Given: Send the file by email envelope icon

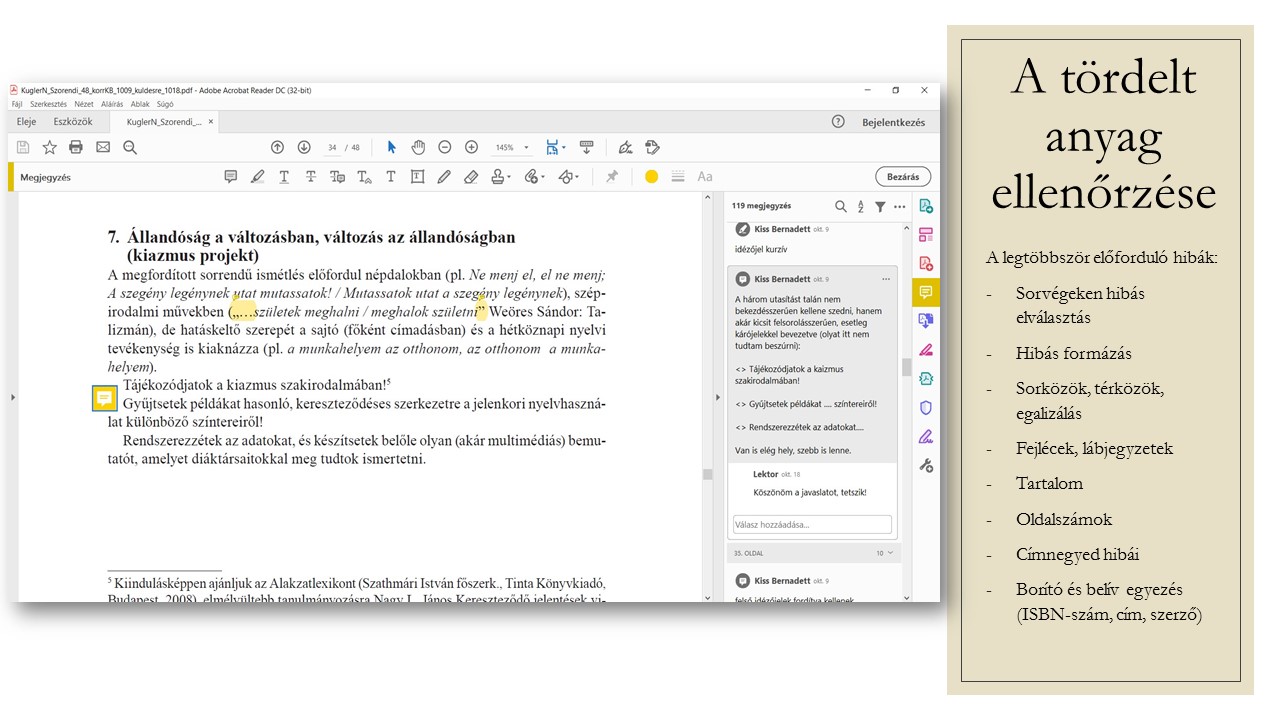Looking at the screenshot, I should point(103,147).
